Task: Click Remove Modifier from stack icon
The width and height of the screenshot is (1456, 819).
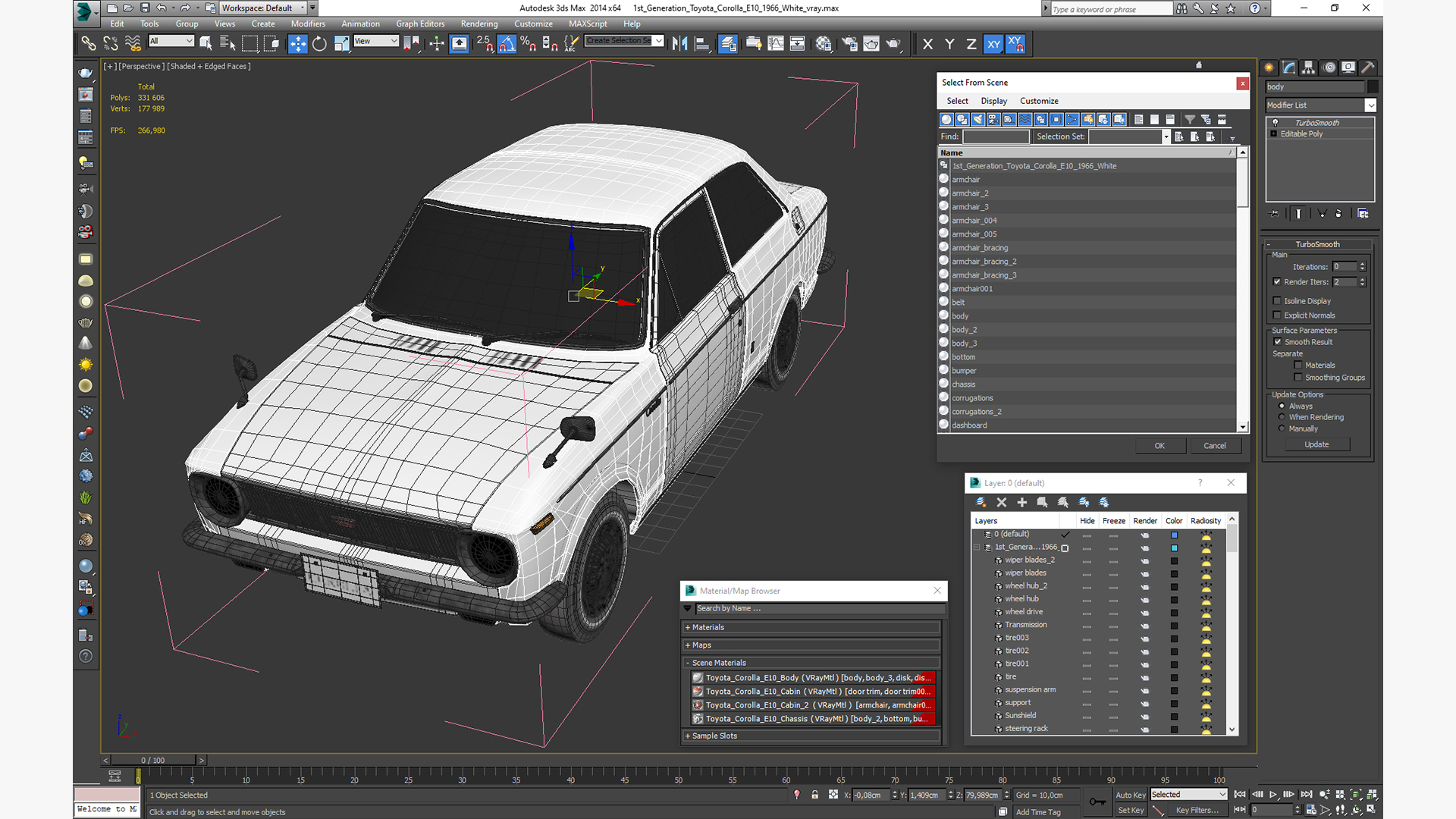Action: 1338,214
